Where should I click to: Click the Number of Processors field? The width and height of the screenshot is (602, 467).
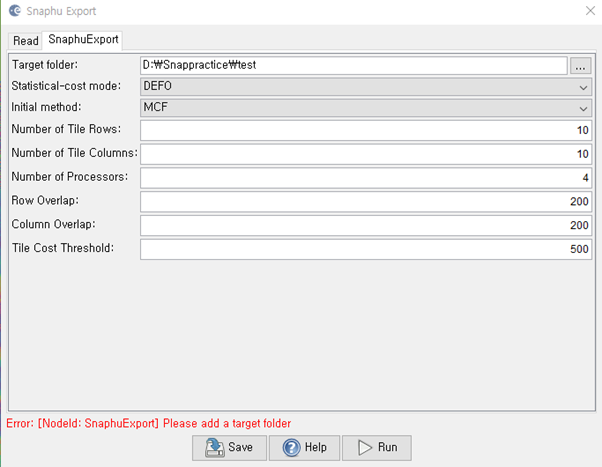point(366,178)
